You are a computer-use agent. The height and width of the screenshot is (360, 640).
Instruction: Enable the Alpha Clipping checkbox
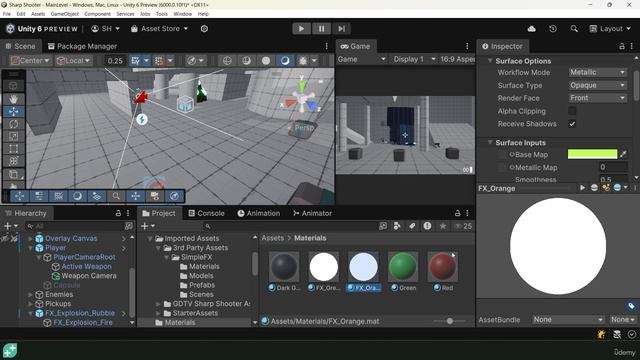click(572, 111)
